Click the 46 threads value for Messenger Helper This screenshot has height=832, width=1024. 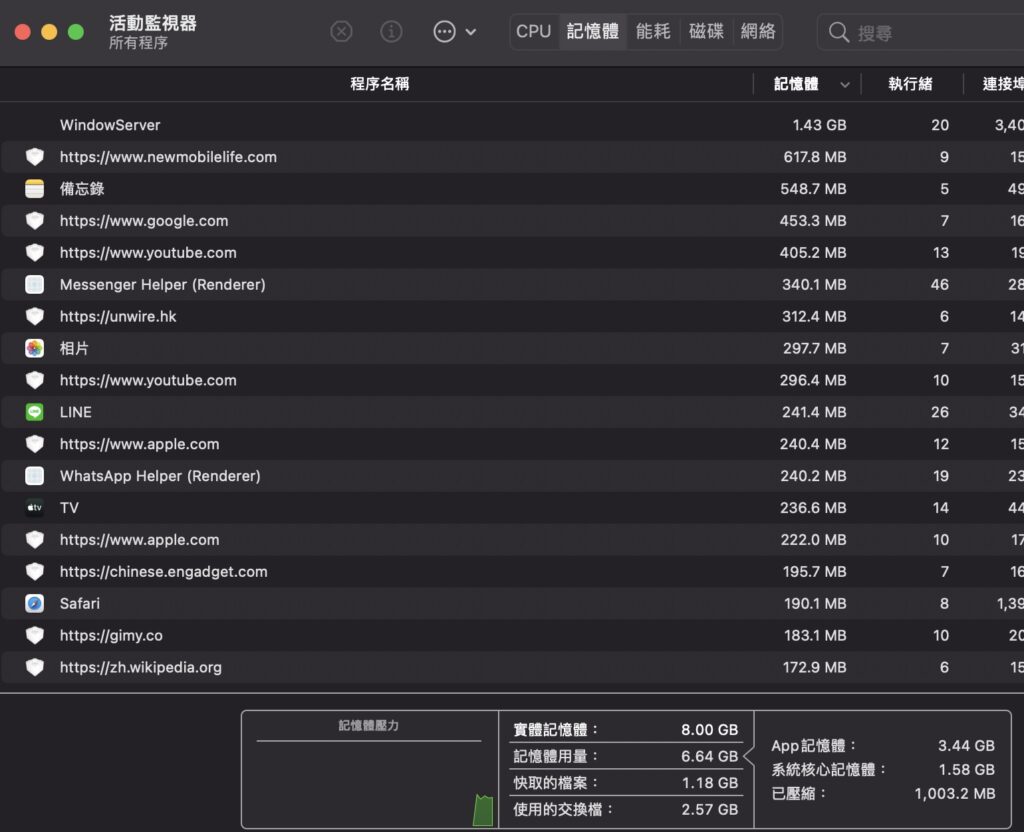coord(940,285)
